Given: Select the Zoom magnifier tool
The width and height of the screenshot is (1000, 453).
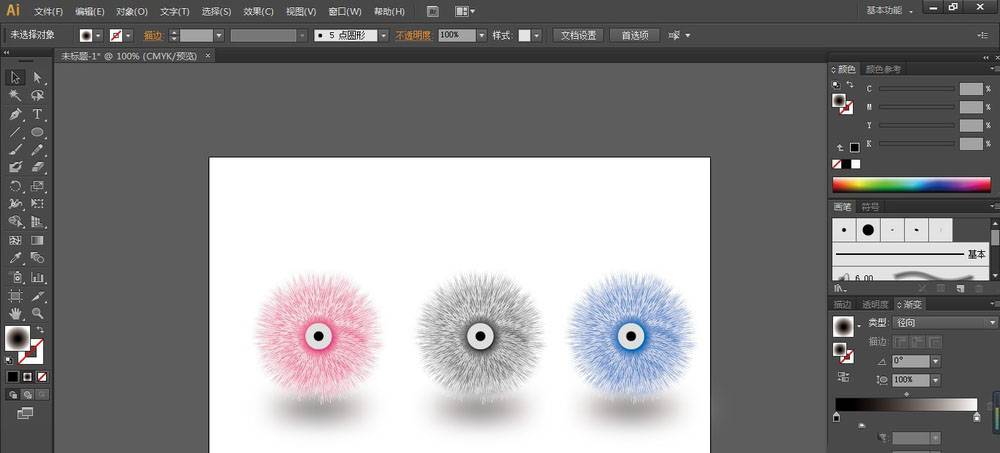Looking at the screenshot, I should pyautogui.click(x=37, y=313).
